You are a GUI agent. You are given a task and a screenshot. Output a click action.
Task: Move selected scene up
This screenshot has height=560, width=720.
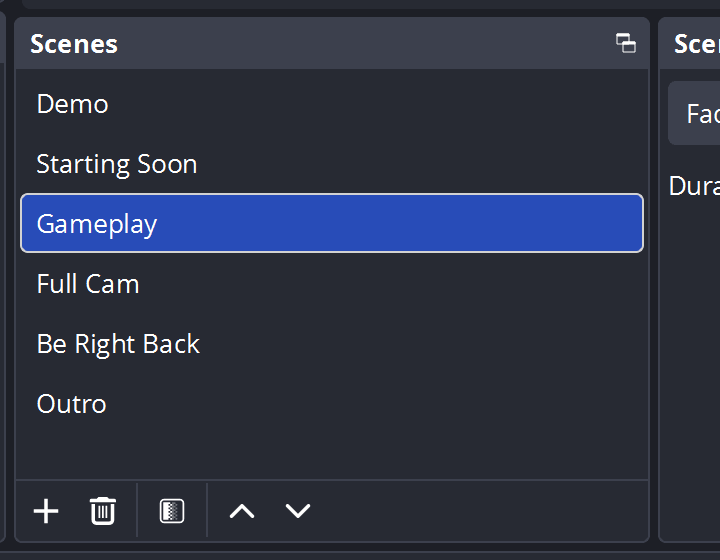(x=242, y=511)
